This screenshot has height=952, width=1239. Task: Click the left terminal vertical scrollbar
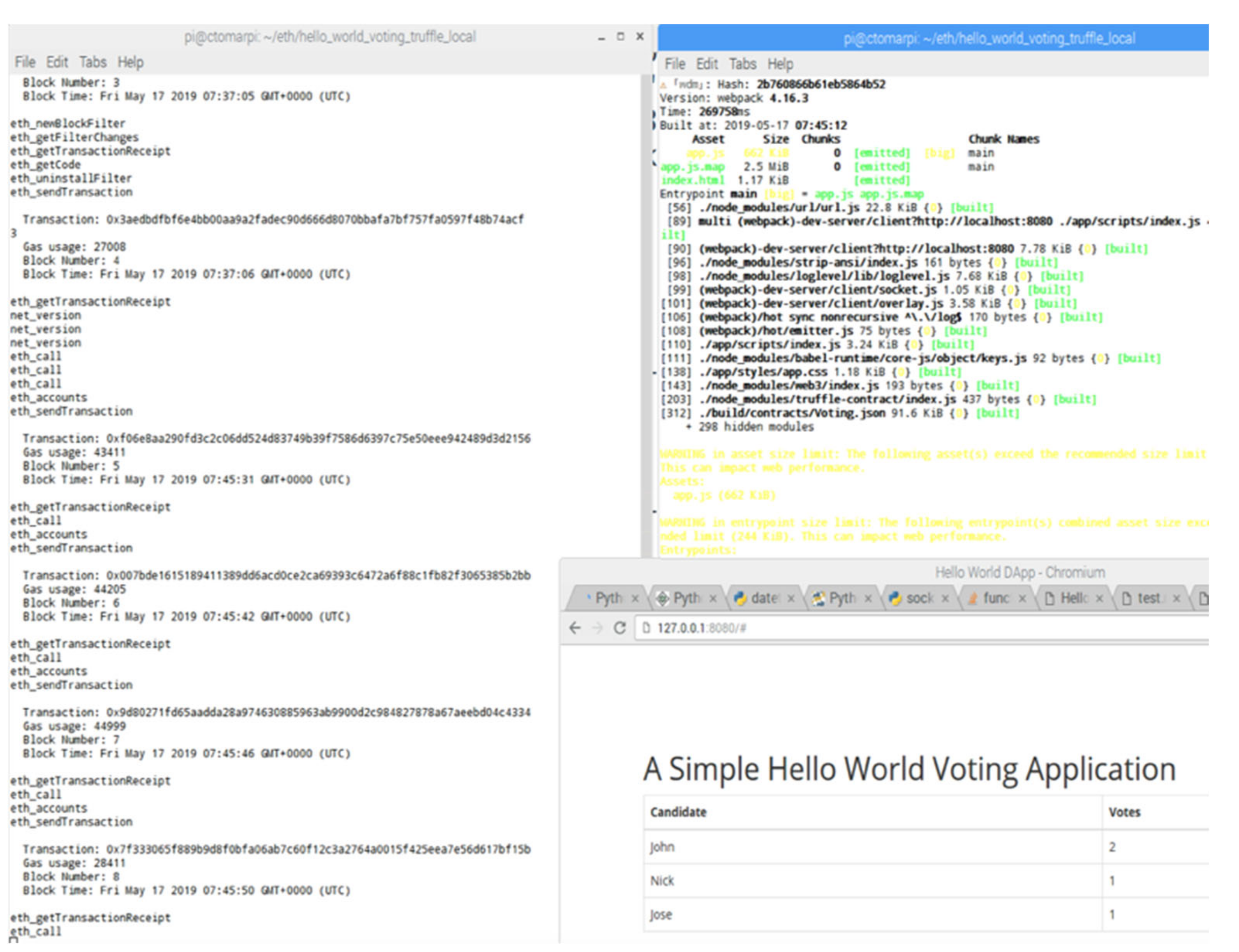click(x=645, y=312)
